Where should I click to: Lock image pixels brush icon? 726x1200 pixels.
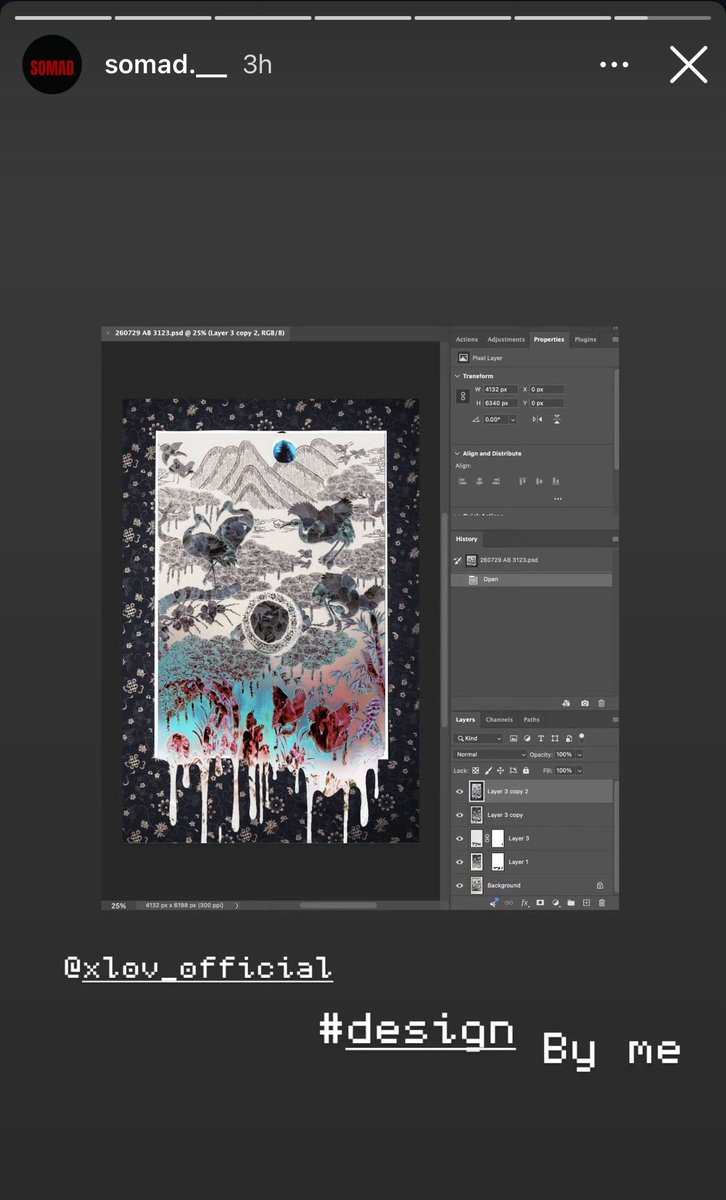488,771
